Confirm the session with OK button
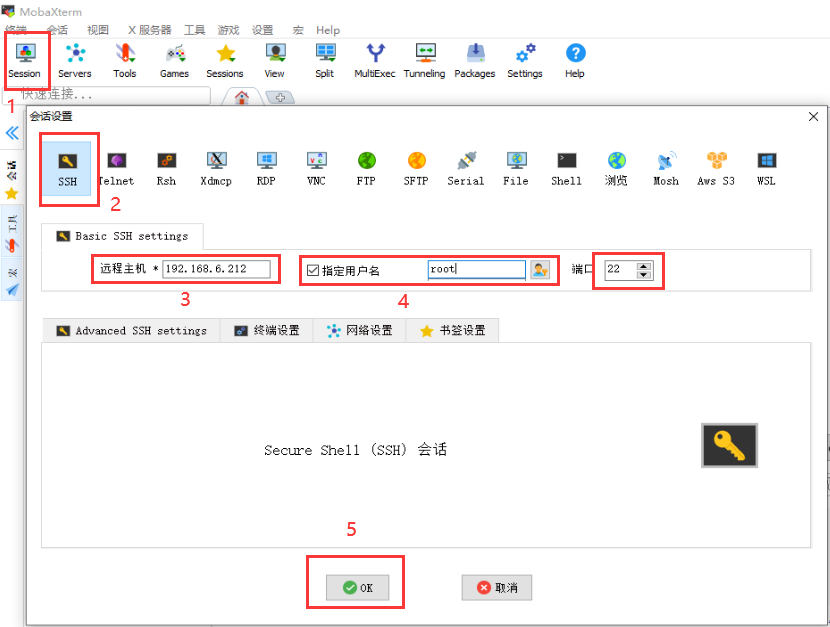Viewport: 830px width, 627px height. [357, 587]
